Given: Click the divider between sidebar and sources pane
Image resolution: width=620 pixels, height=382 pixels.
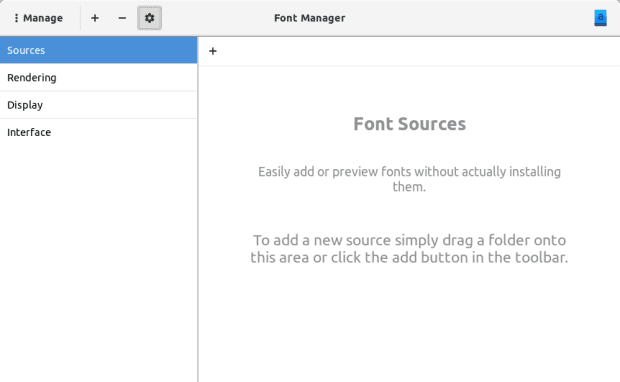Looking at the screenshot, I should 198,209.
